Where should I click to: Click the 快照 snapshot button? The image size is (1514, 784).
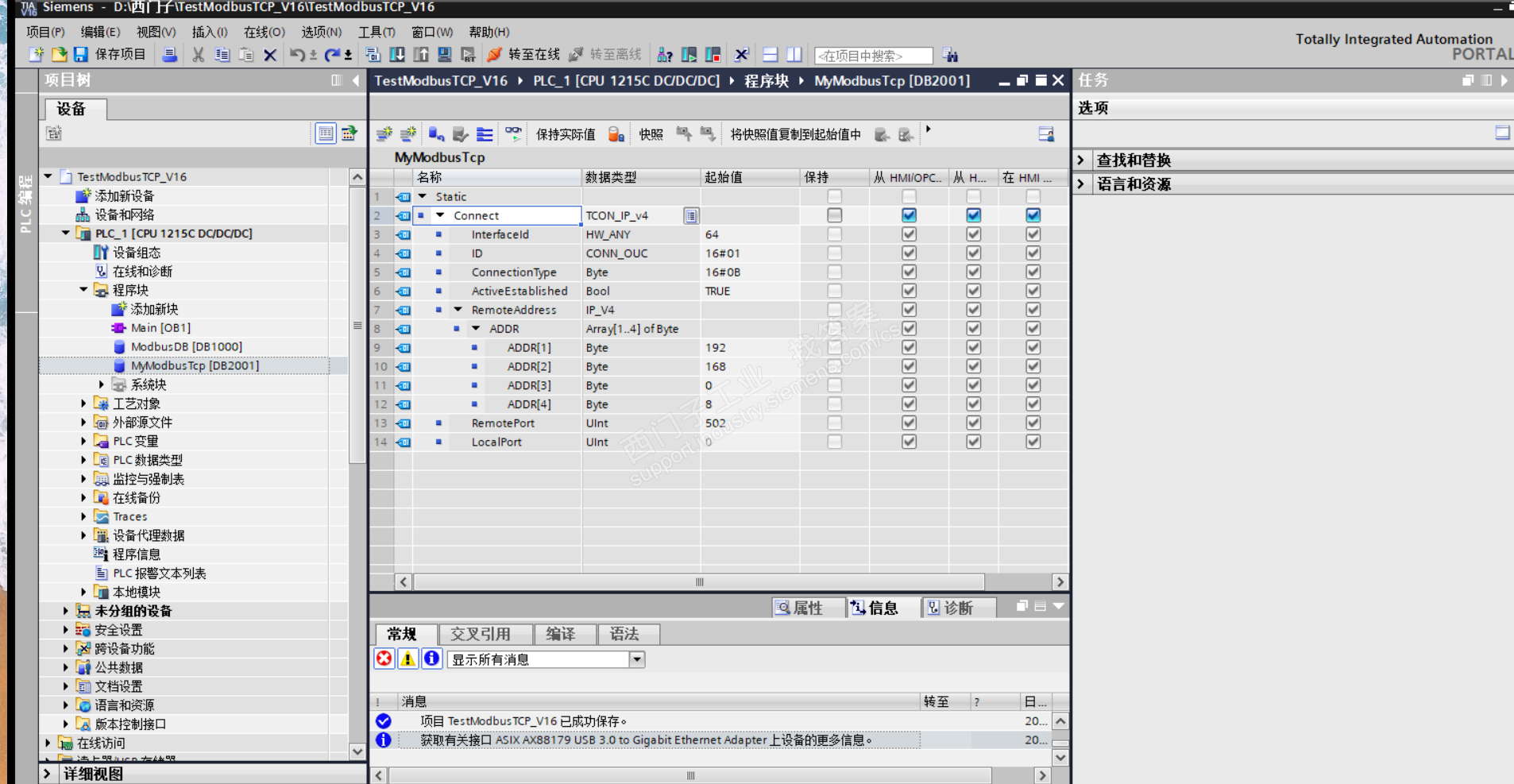point(651,135)
